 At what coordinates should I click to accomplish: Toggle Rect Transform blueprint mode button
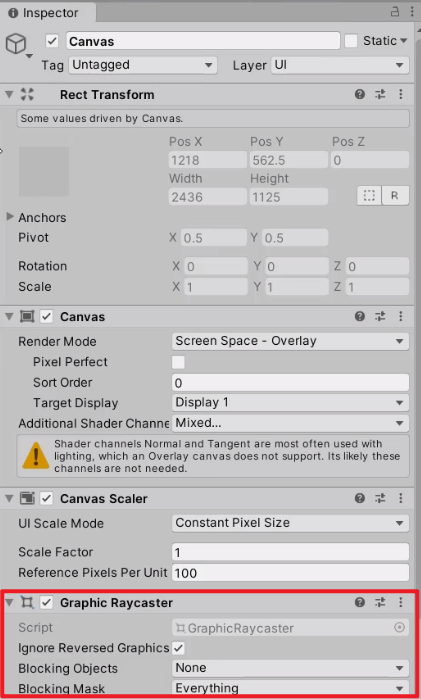click(x=369, y=196)
